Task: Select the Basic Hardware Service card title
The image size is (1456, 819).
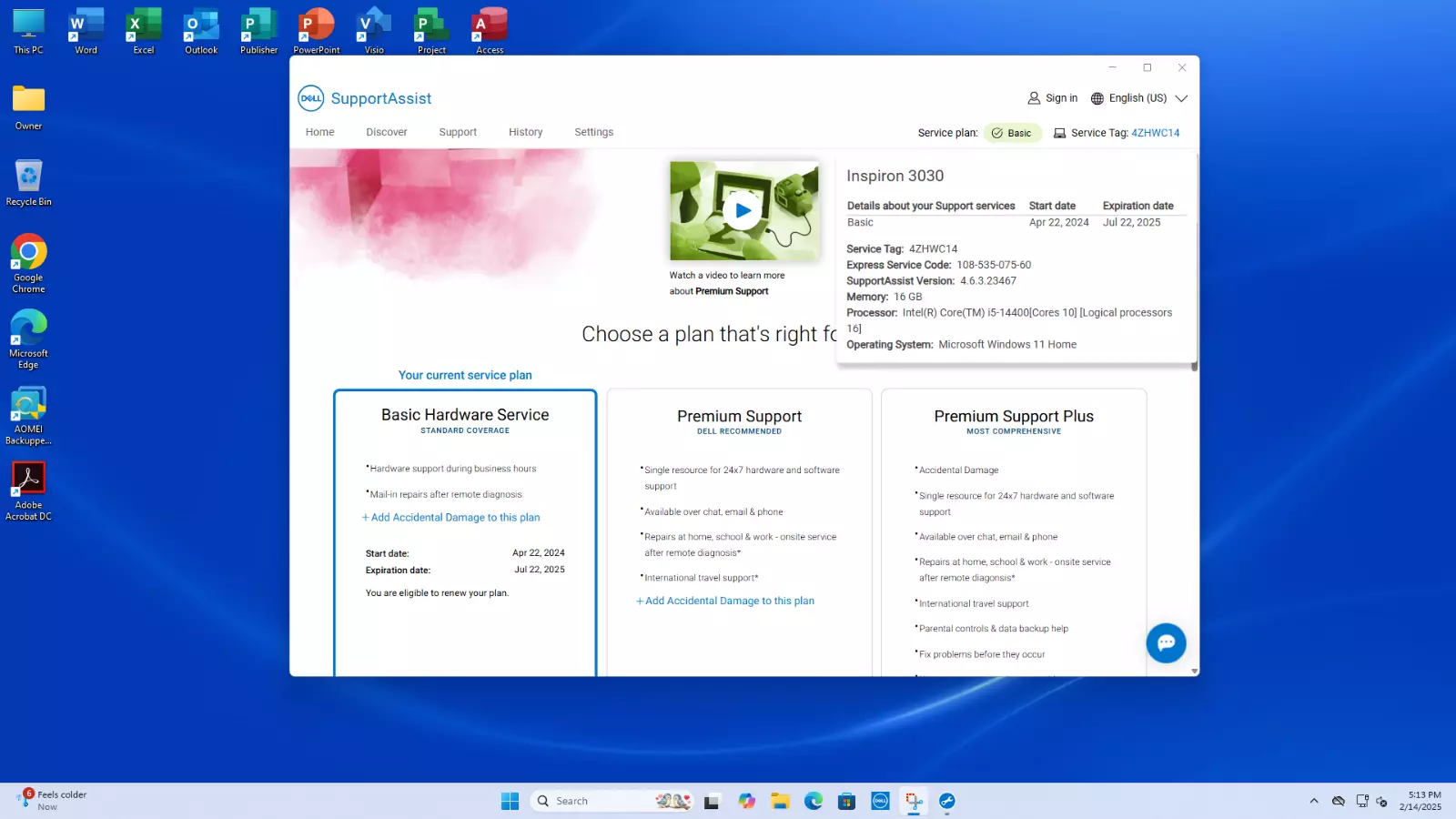Action: (465, 415)
